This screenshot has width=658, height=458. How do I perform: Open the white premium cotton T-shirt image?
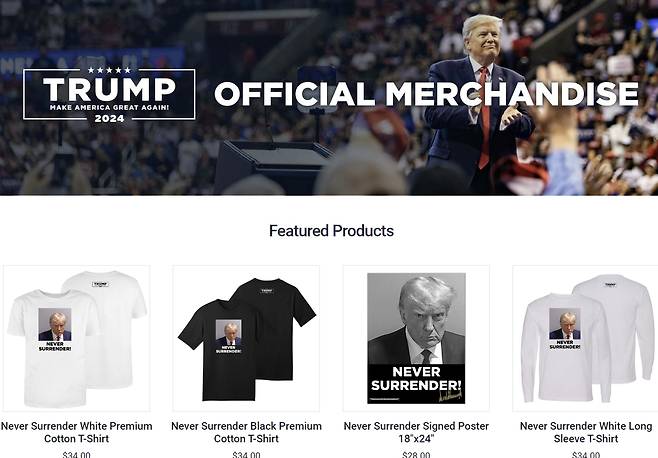pyautogui.click(x=77, y=338)
